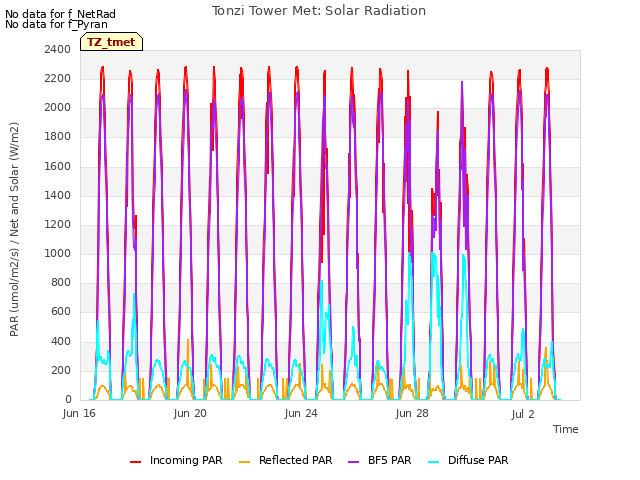Click the Jun 24 x-axis label
This screenshot has height=480, width=640.
point(301,413)
